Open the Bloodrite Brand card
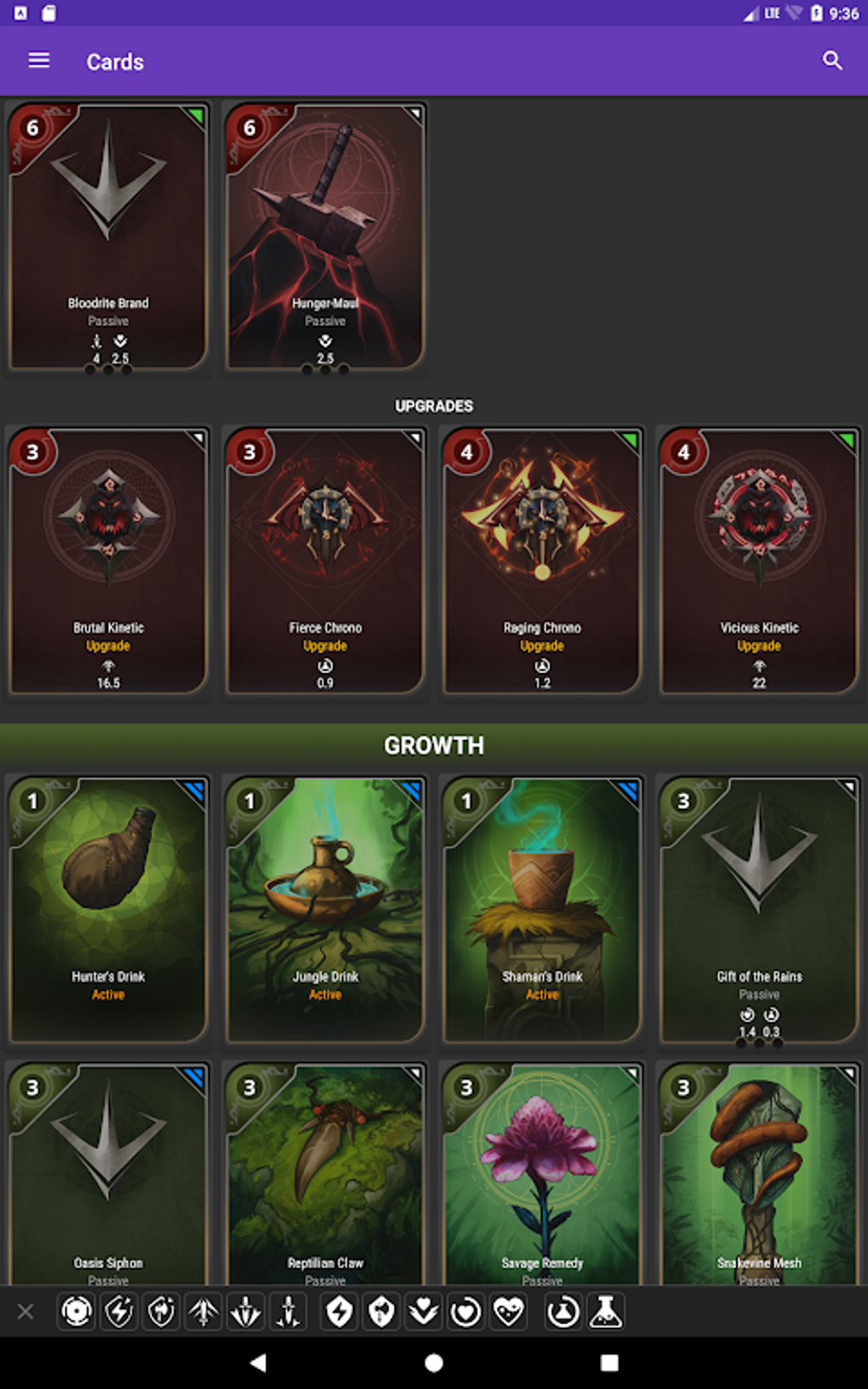Viewport: 868px width, 1389px height. pyautogui.click(x=108, y=237)
